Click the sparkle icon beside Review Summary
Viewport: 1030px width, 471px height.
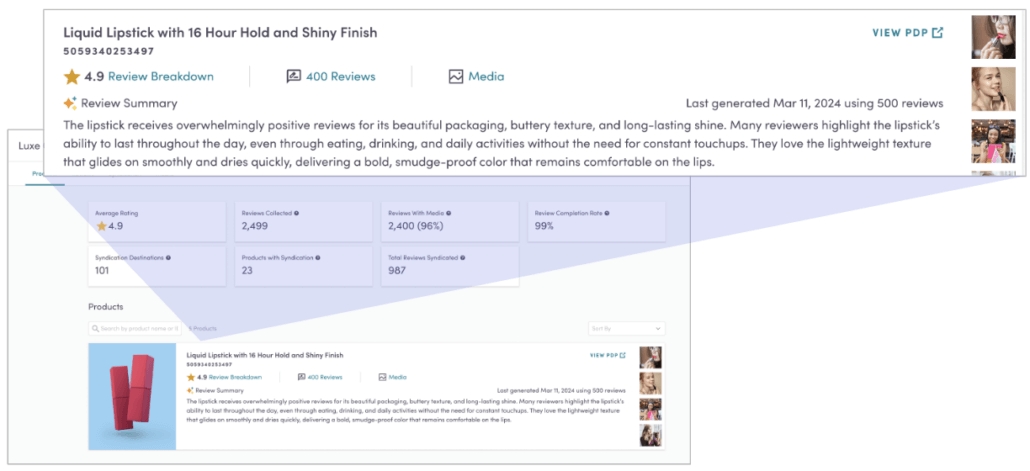tap(70, 103)
